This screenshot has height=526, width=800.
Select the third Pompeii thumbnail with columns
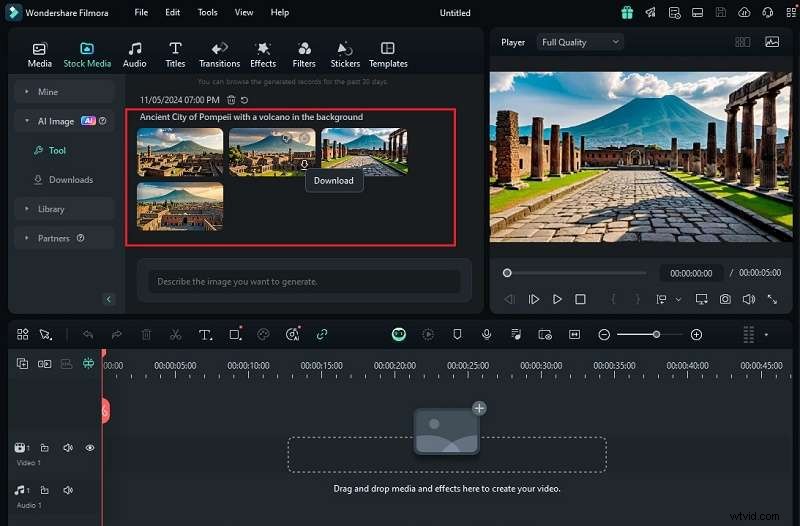point(364,152)
